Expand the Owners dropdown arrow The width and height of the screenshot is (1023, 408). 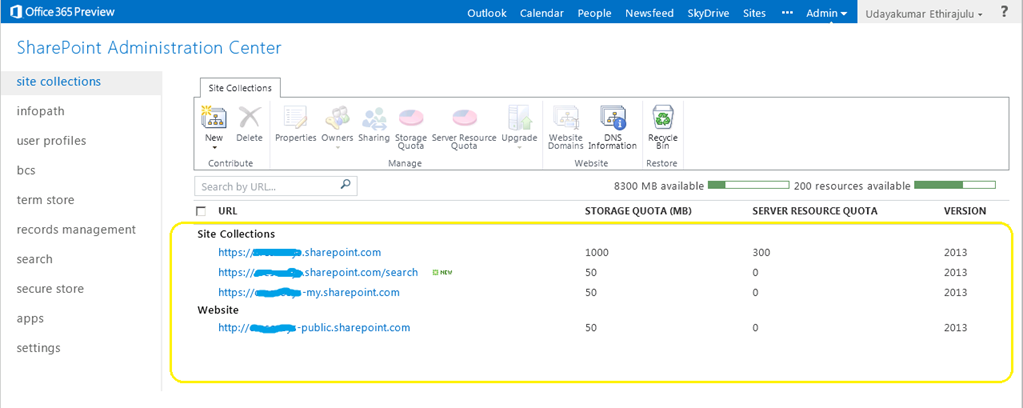[337, 148]
